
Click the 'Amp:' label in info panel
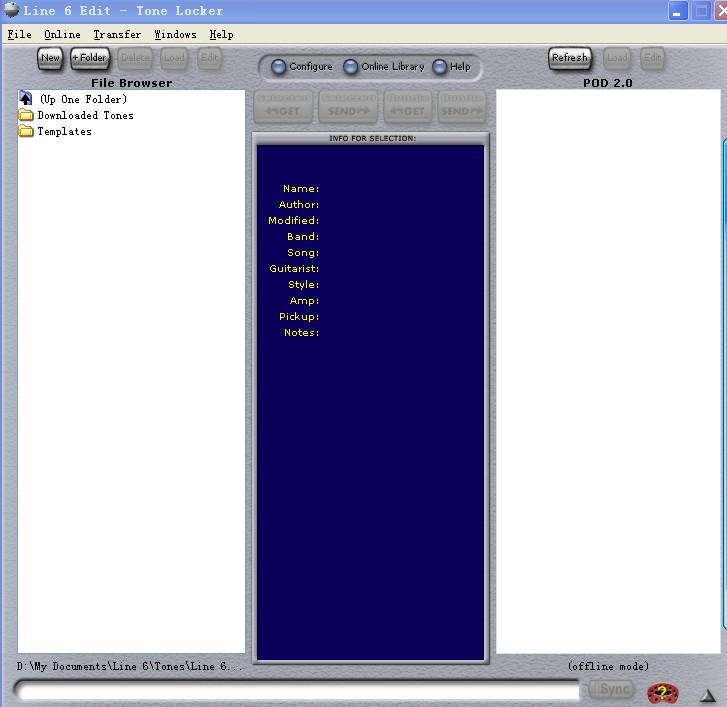tap(304, 300)
